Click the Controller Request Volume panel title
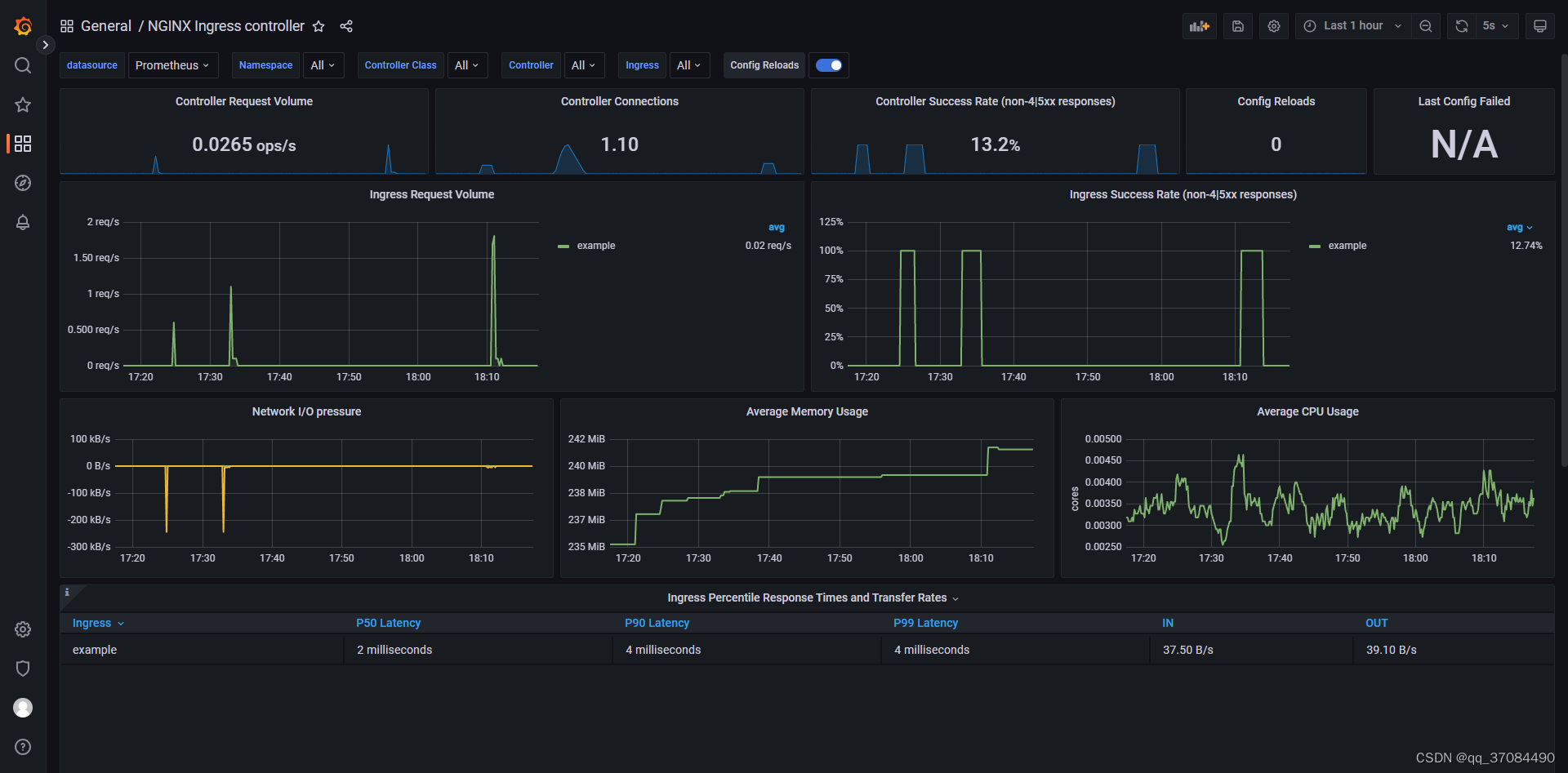This screenshot has height=773, width=1568. (x=244, y=101)
